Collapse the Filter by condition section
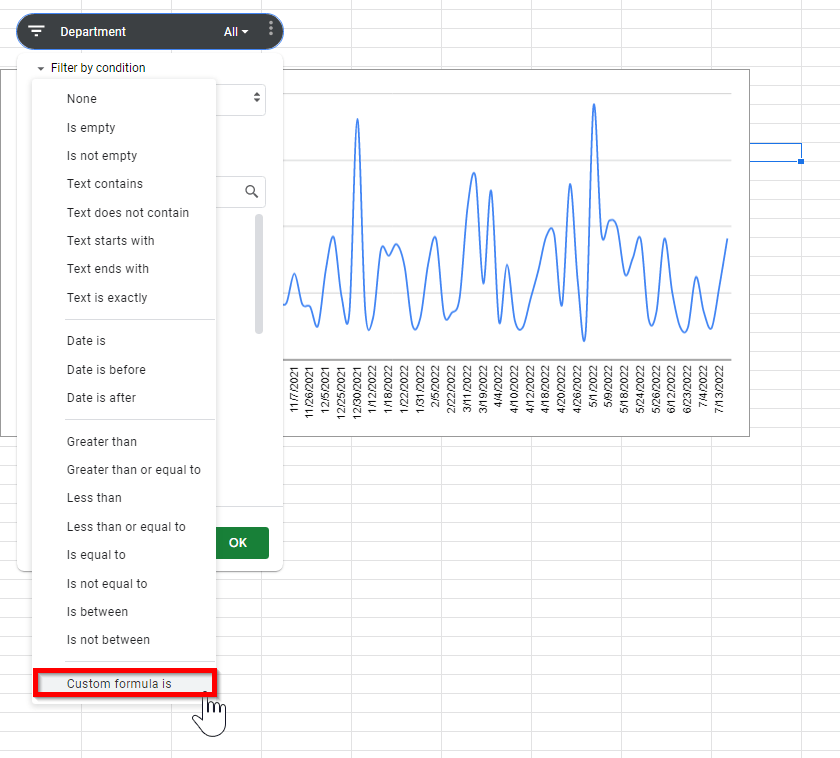840x758 pixels. click(39, 67)
